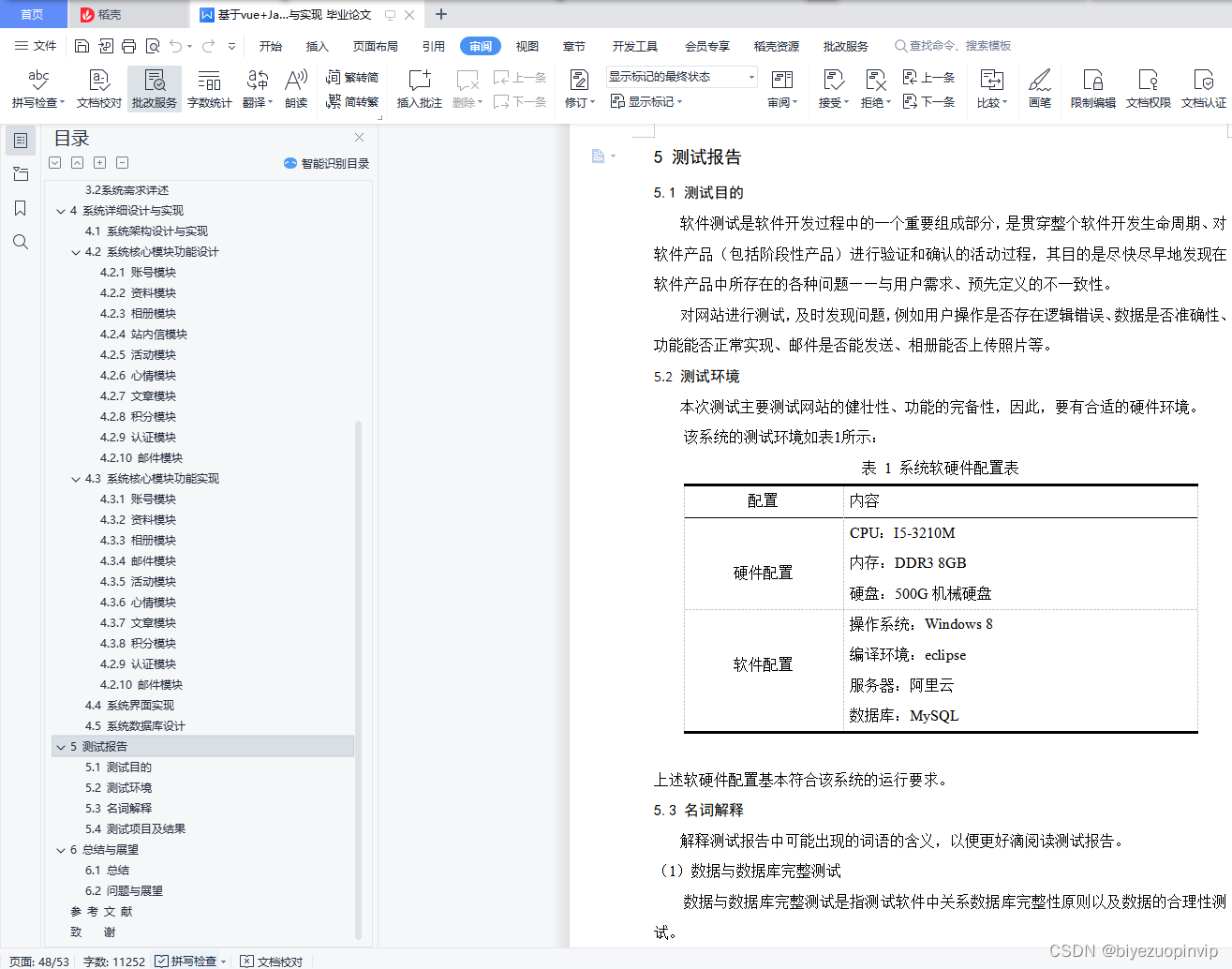Click 插入批注 insert comment
The image size is (1232, 969).
(419, 89)
